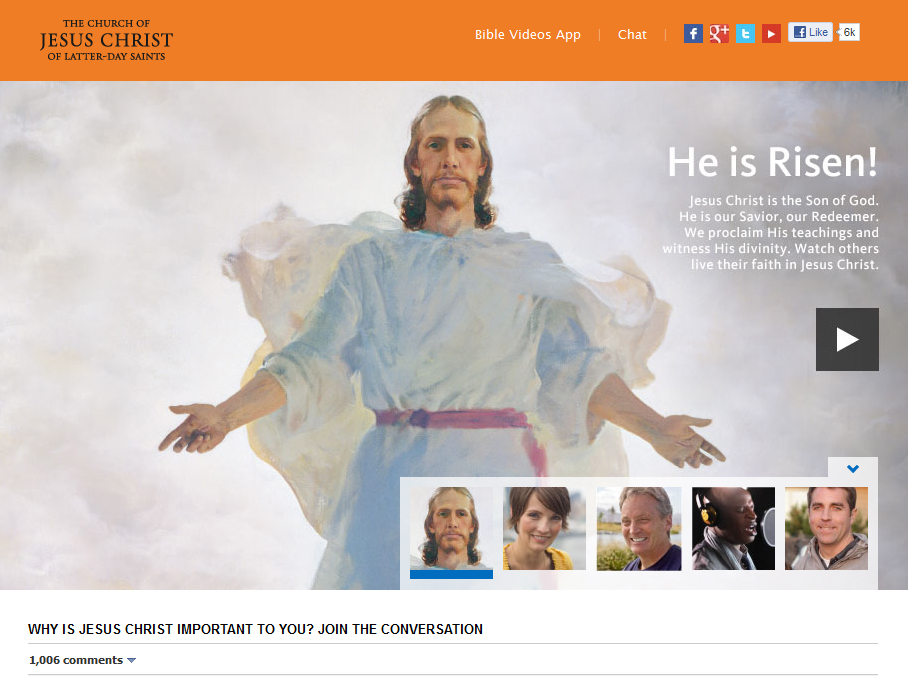Open the Twitter icon in header

point(745,34)
